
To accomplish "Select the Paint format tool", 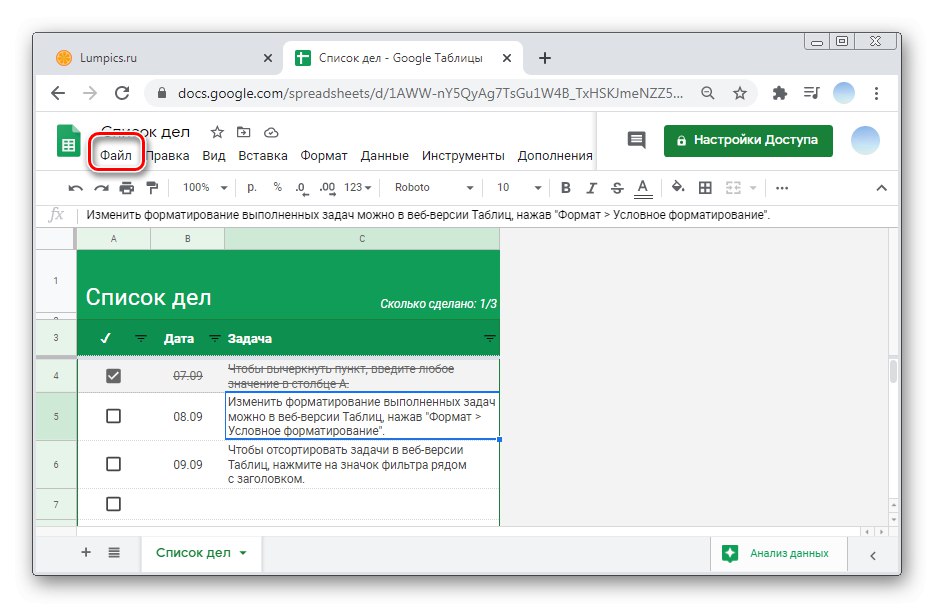I will [x=152, y=188].
